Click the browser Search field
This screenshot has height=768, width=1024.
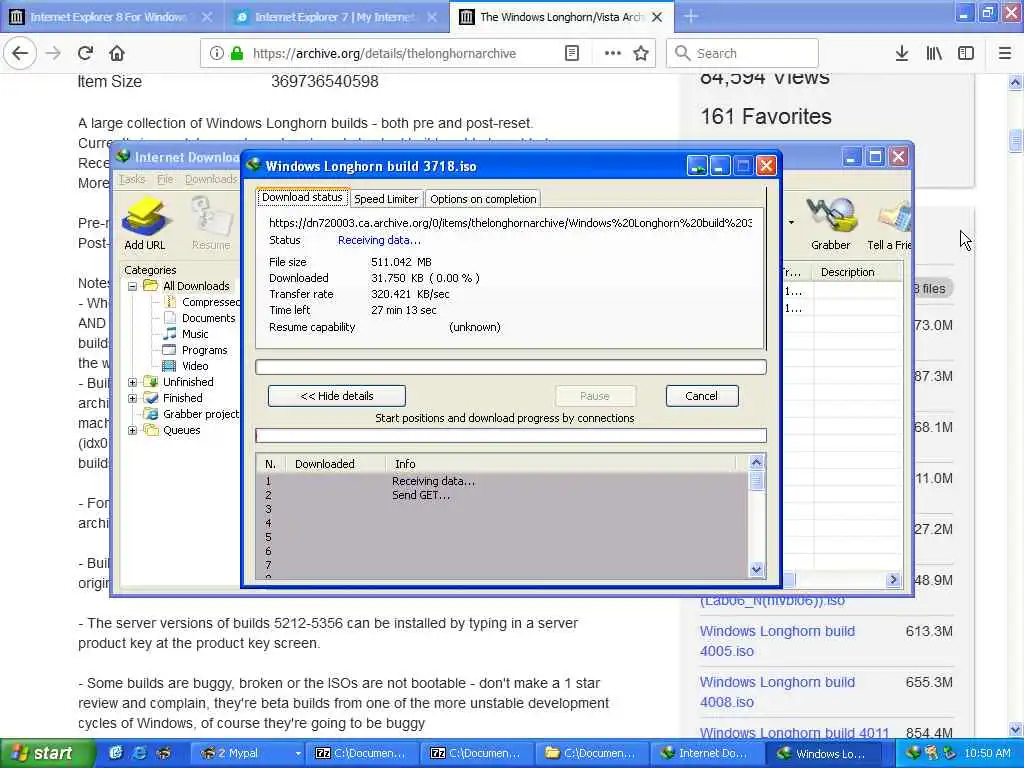point(743,53)
